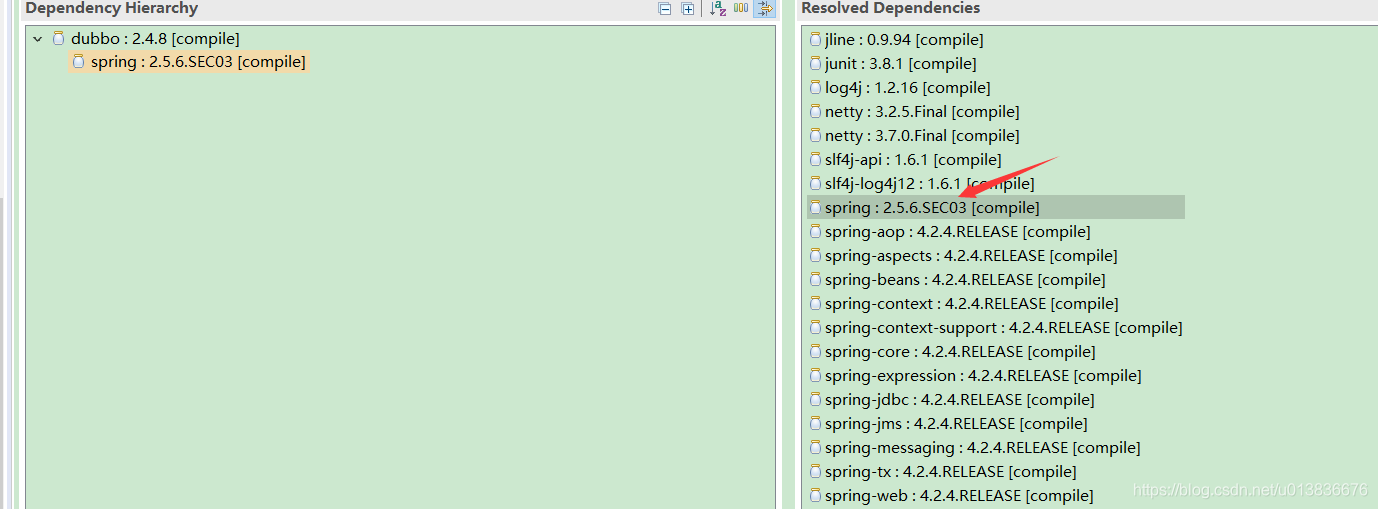Click jar icon next to spring-context-support
Viewport: 1378px width, 509px height.
pyautogui.click(x=815, y=328)
